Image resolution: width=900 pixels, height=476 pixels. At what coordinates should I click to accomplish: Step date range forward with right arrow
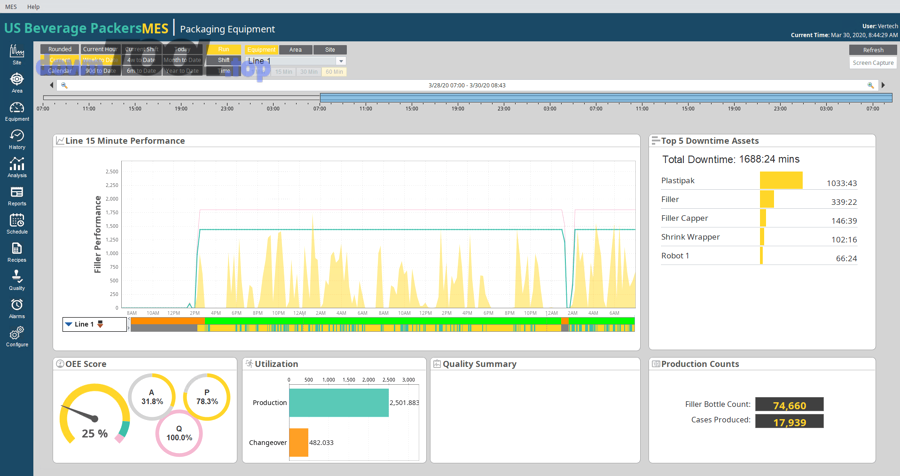[x=883, y=85]
